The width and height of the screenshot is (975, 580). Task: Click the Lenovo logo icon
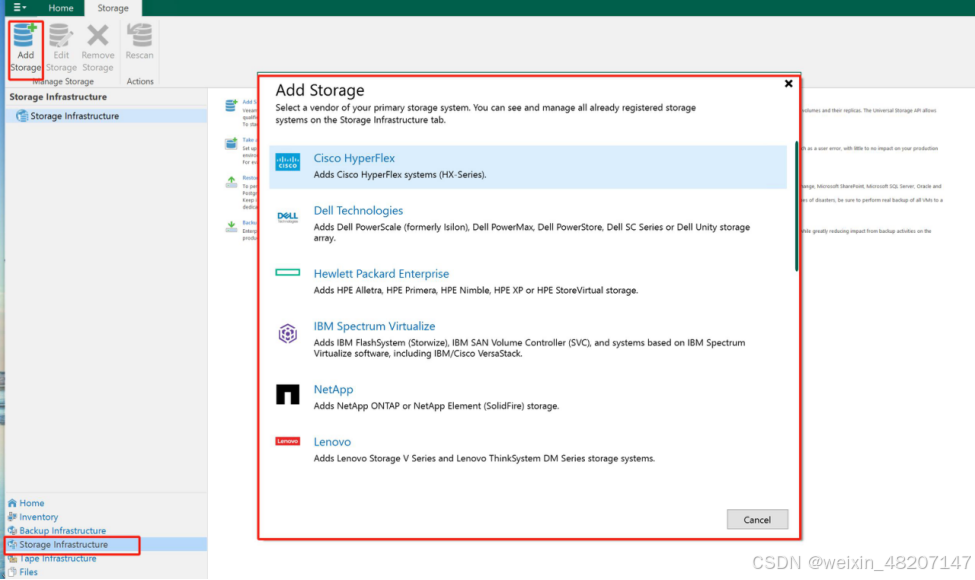pos(287,441)
